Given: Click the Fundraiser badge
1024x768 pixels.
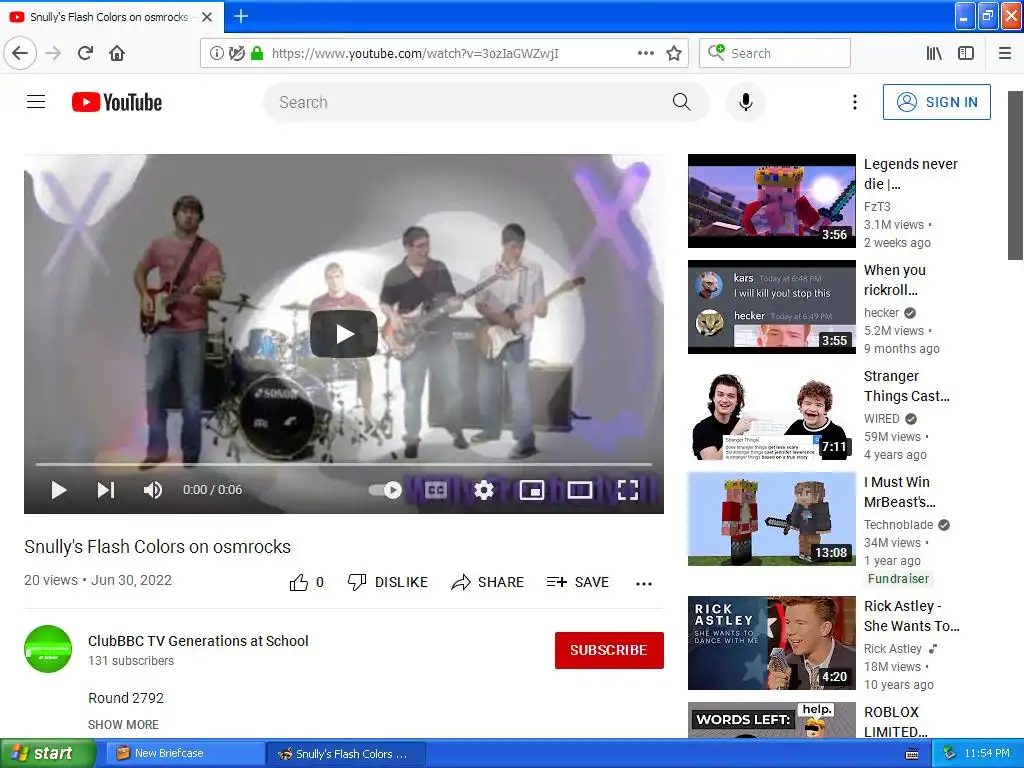Looking at the screenshot, I should [x=898, y=579].
